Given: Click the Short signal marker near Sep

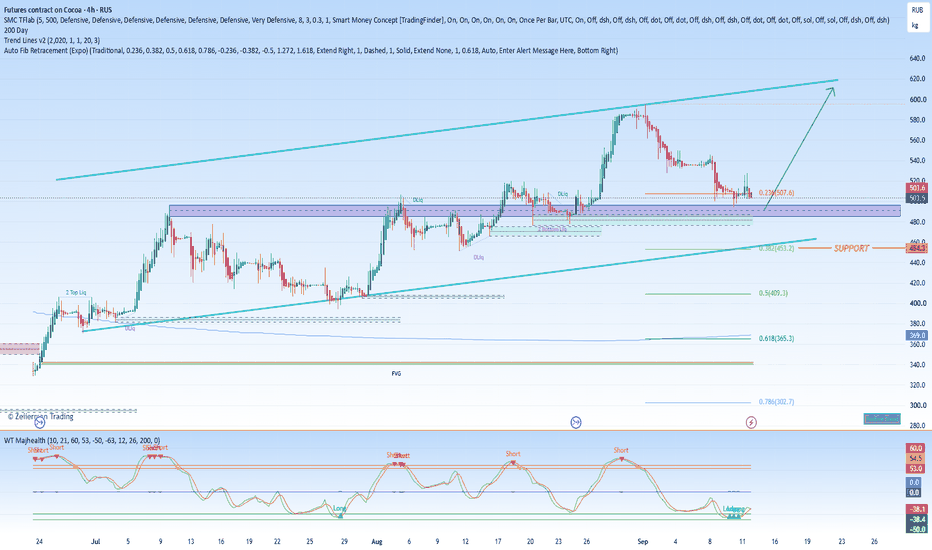Looking at the screenshot, I should click(621, 451).
